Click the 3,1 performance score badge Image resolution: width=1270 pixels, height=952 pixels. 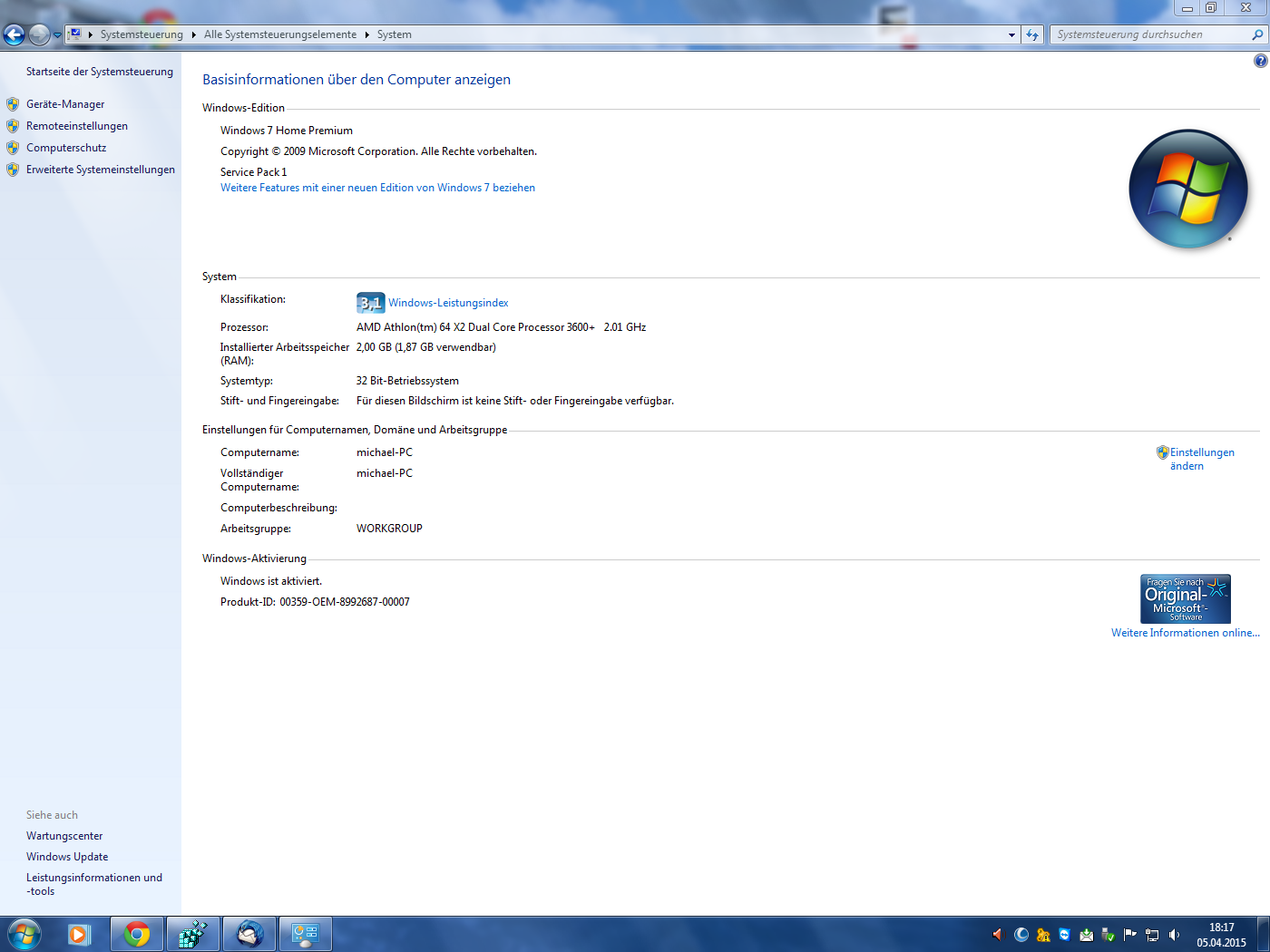pyautogui.click(x=370, y=303)
